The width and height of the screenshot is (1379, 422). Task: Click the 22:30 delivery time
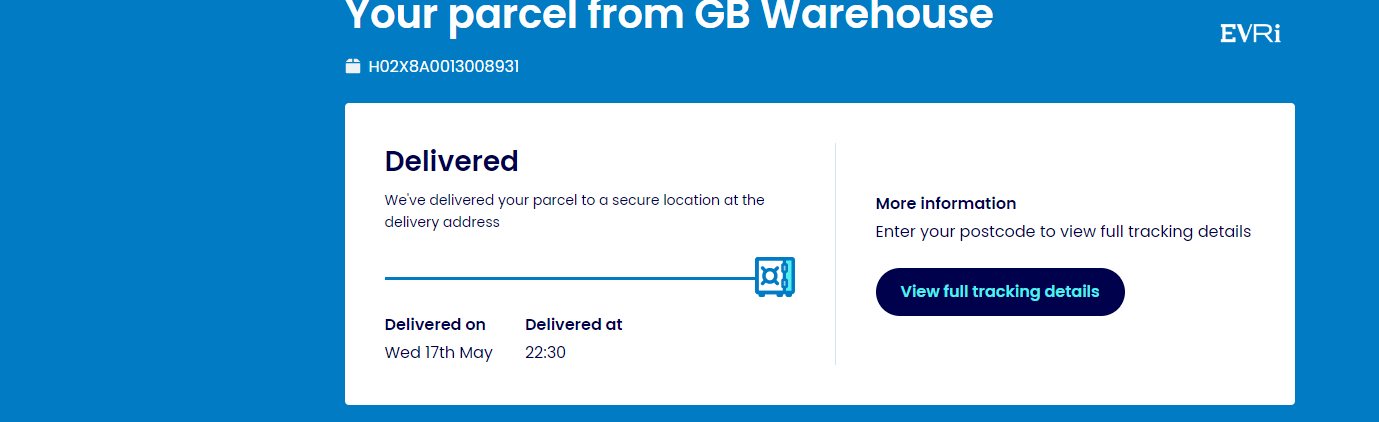[545, 352]
